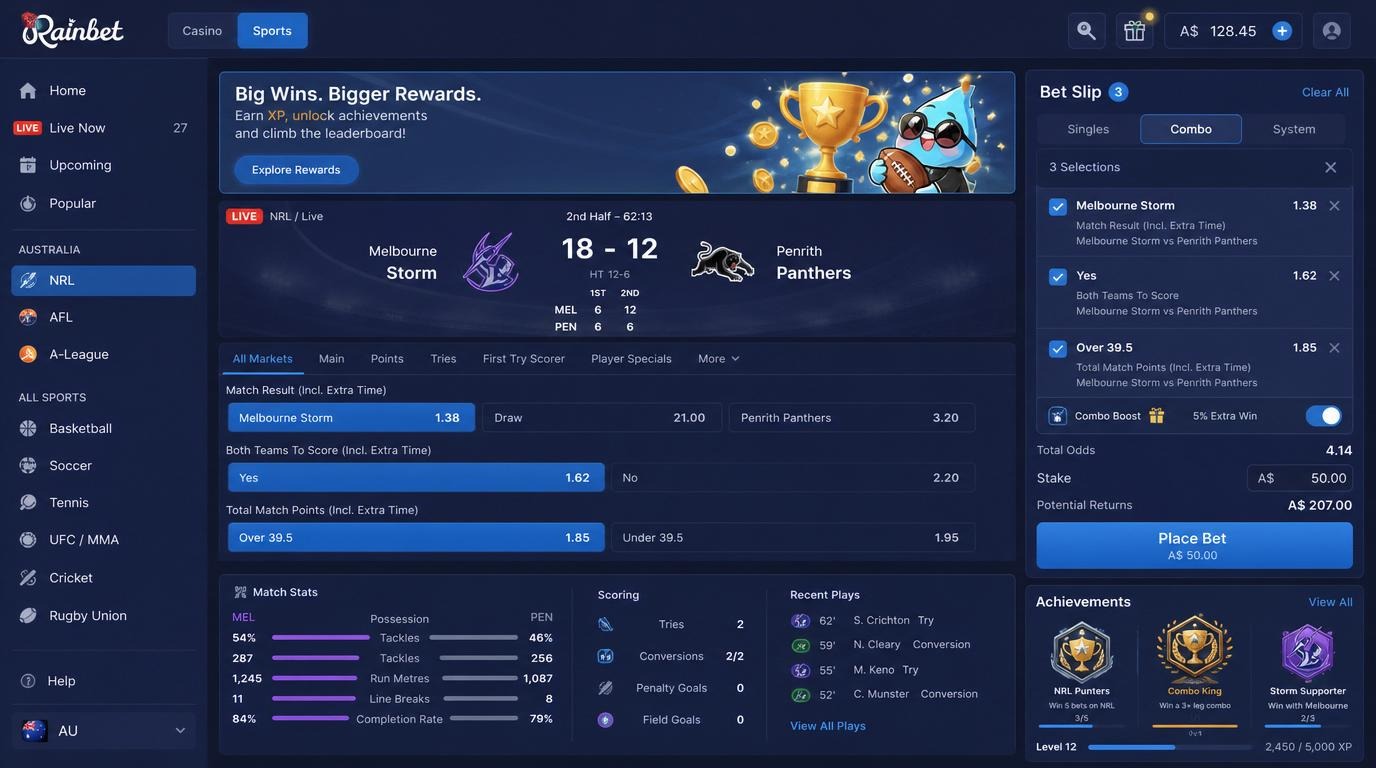
Task: Toggle the Combo Boost switch off
Action: (1324, 415)
